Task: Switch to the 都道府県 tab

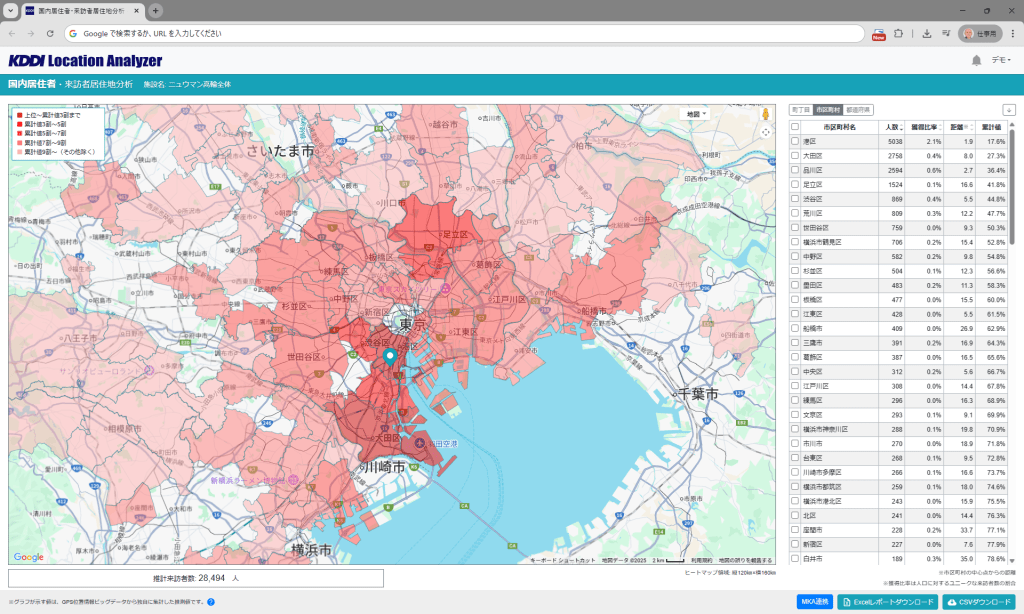Action: point(857,110)
